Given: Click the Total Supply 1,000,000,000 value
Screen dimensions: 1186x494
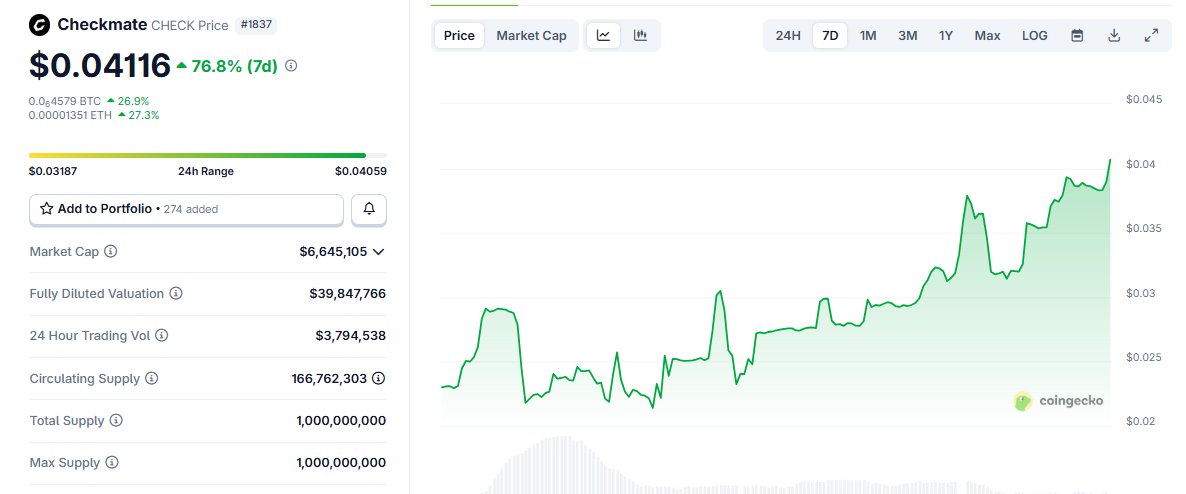Looking at the screenshot, I should pyautogui.click(x=341, y=421).
